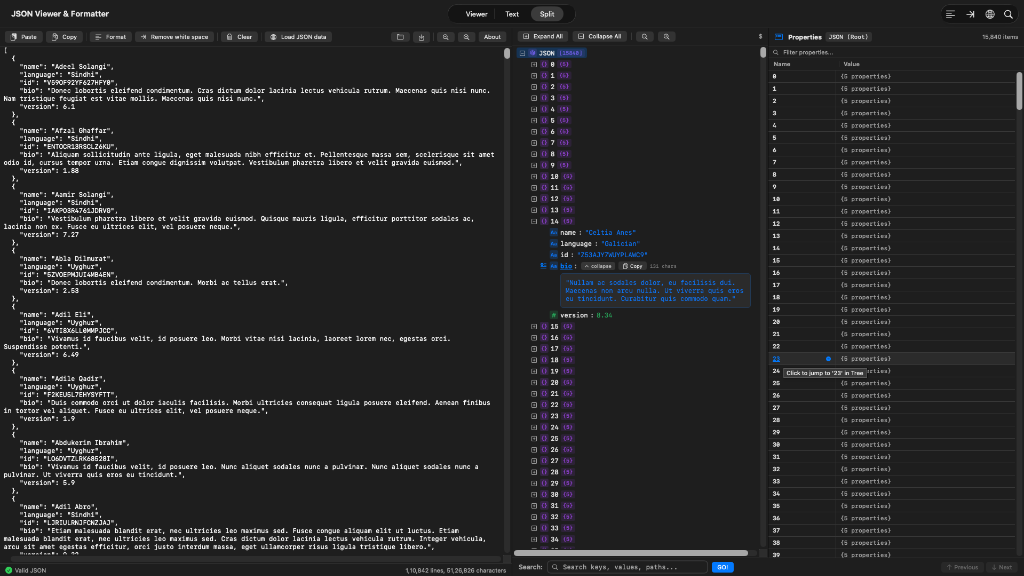This screenshot has height=576, width=1024.
Task: Click the blue dot on property row 23
Action: 828,359
